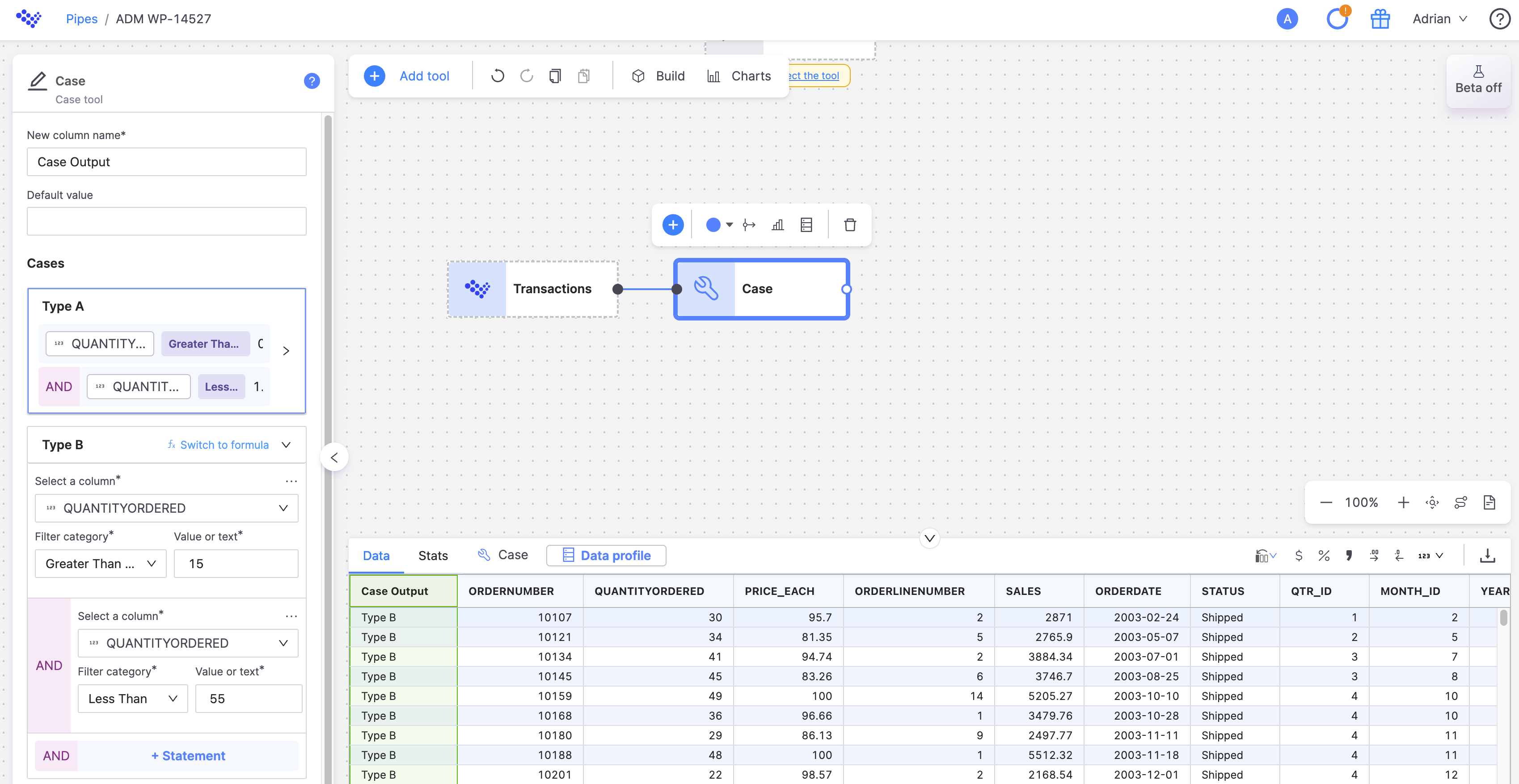Click the auto-arrange flow icon
This screenshot has height=784, width=1519.
coord(1460,502)
